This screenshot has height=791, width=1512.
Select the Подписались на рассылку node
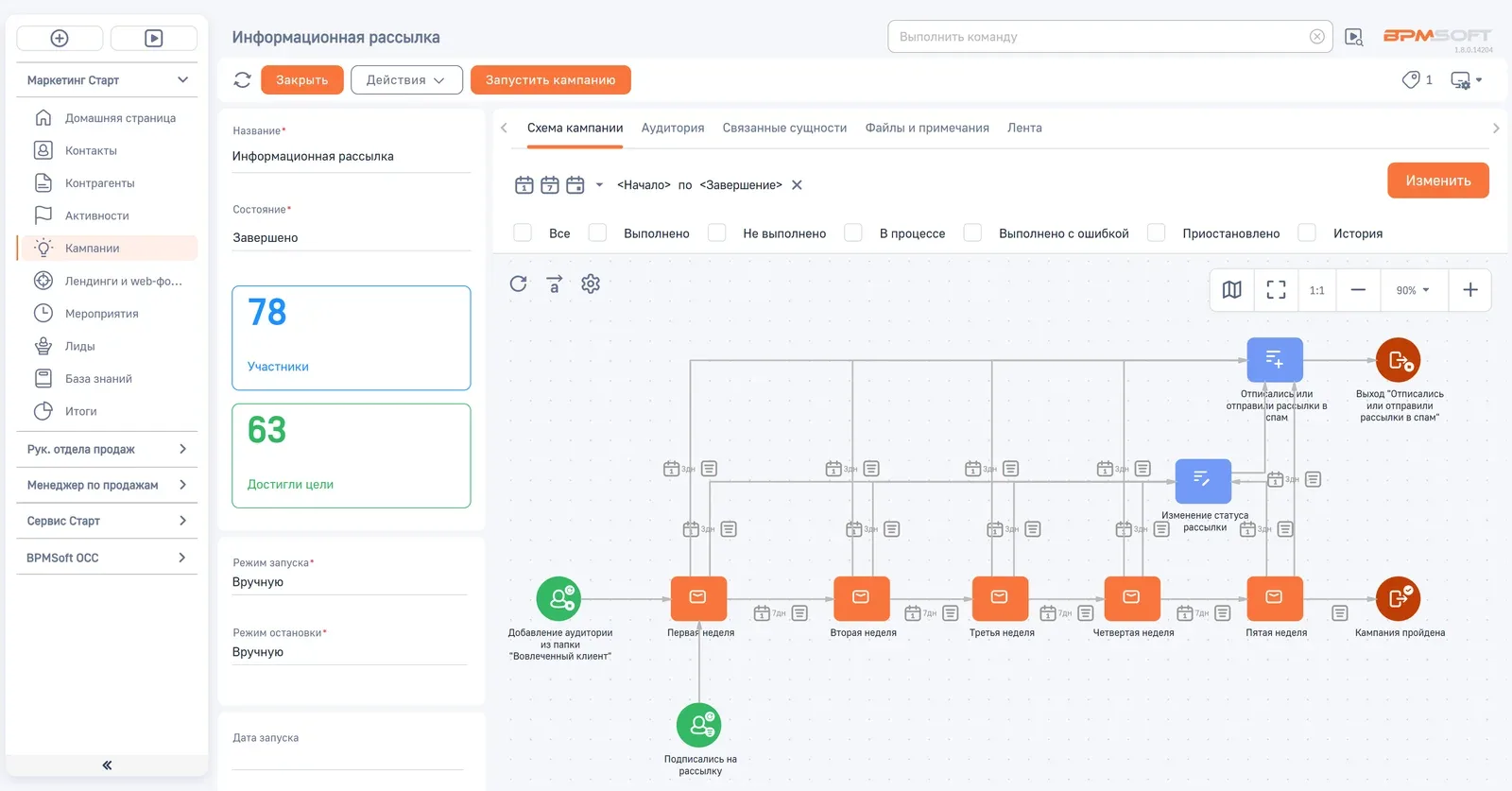[x=699, y=725]
